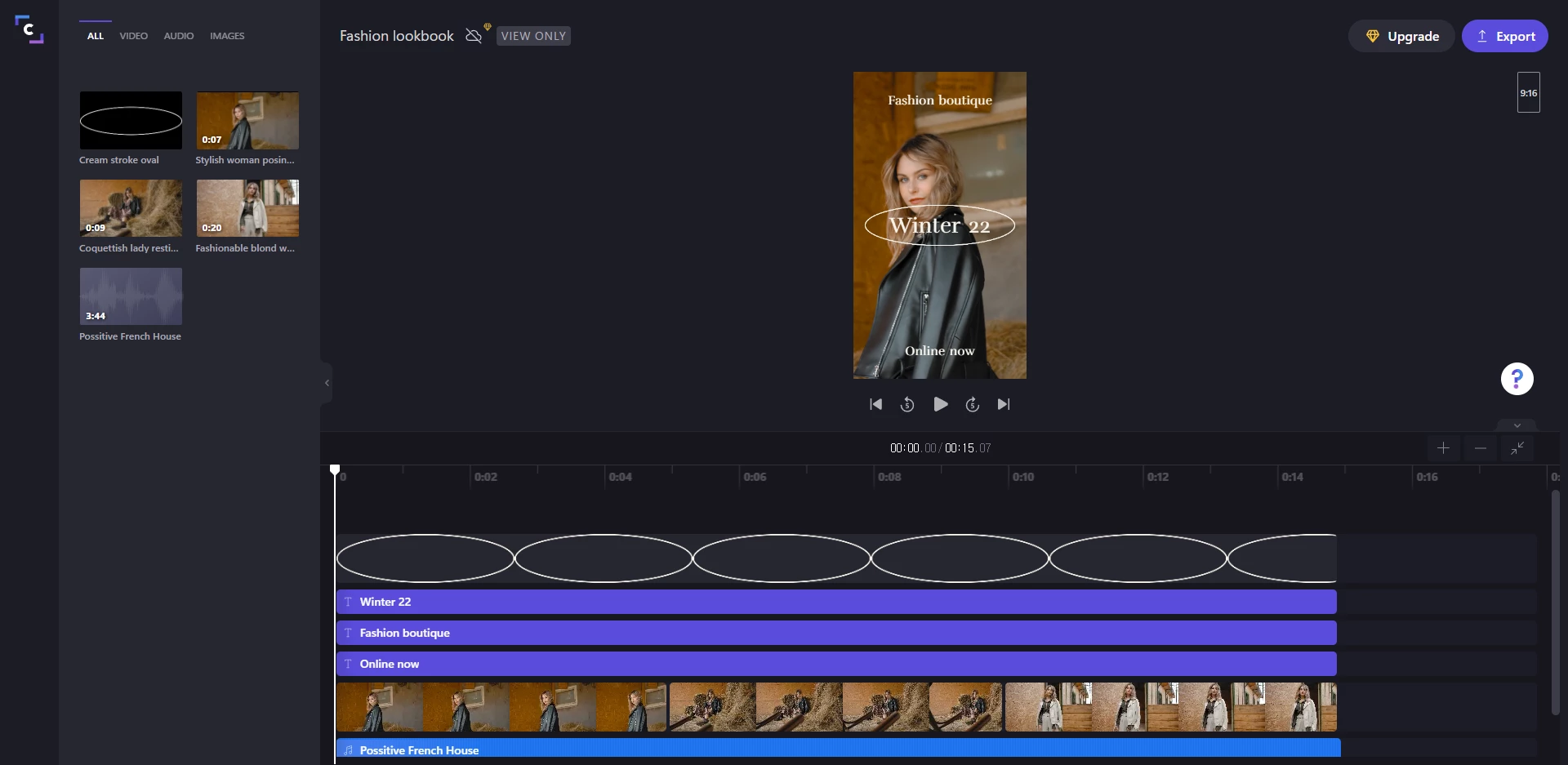Toggle the VIEW ONLY mode badge
This screenshot has width=1568, height=765.
coord(533,35)
